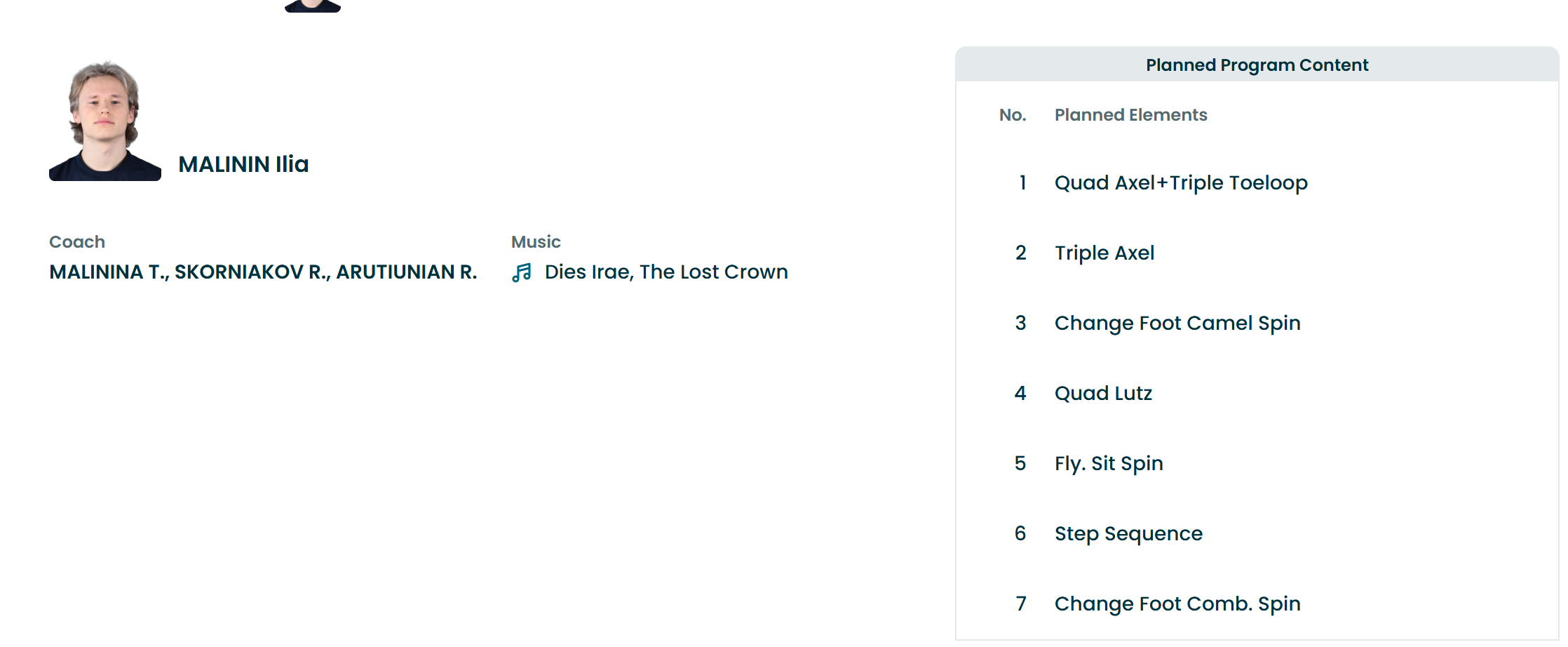Select Change Foot Comb. Spin row
Viewport: 1568px width, 647px height.
pyautogui.click(x=1177, y=604)
